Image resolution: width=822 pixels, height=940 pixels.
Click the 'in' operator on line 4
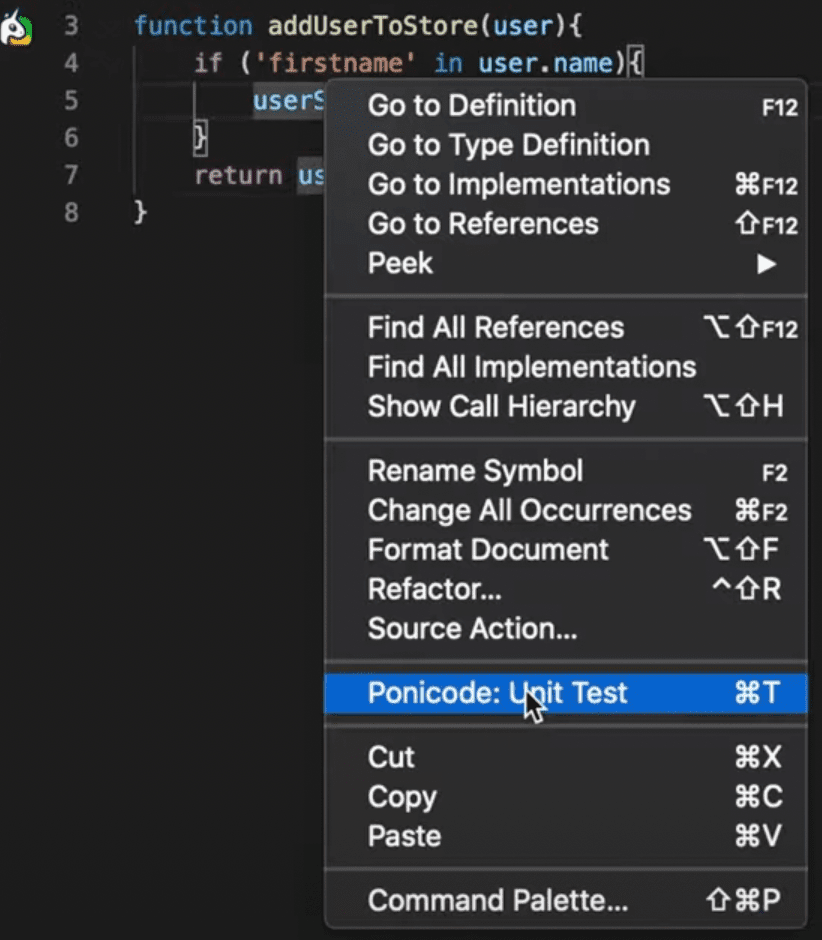448,63
